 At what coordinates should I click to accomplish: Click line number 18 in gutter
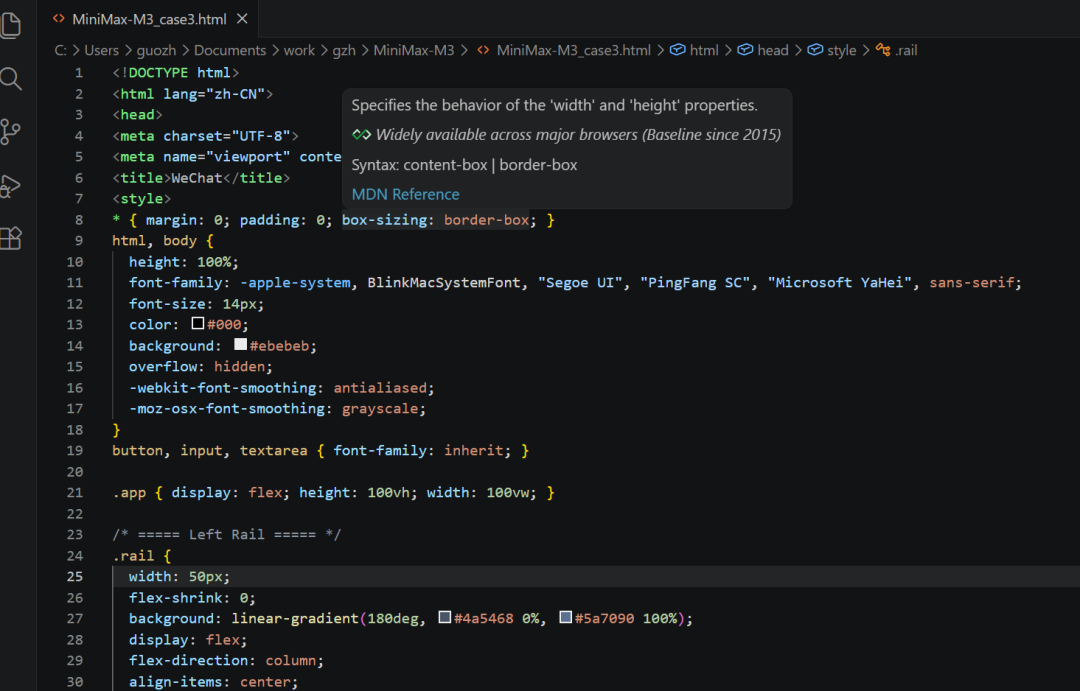point(74,430)
